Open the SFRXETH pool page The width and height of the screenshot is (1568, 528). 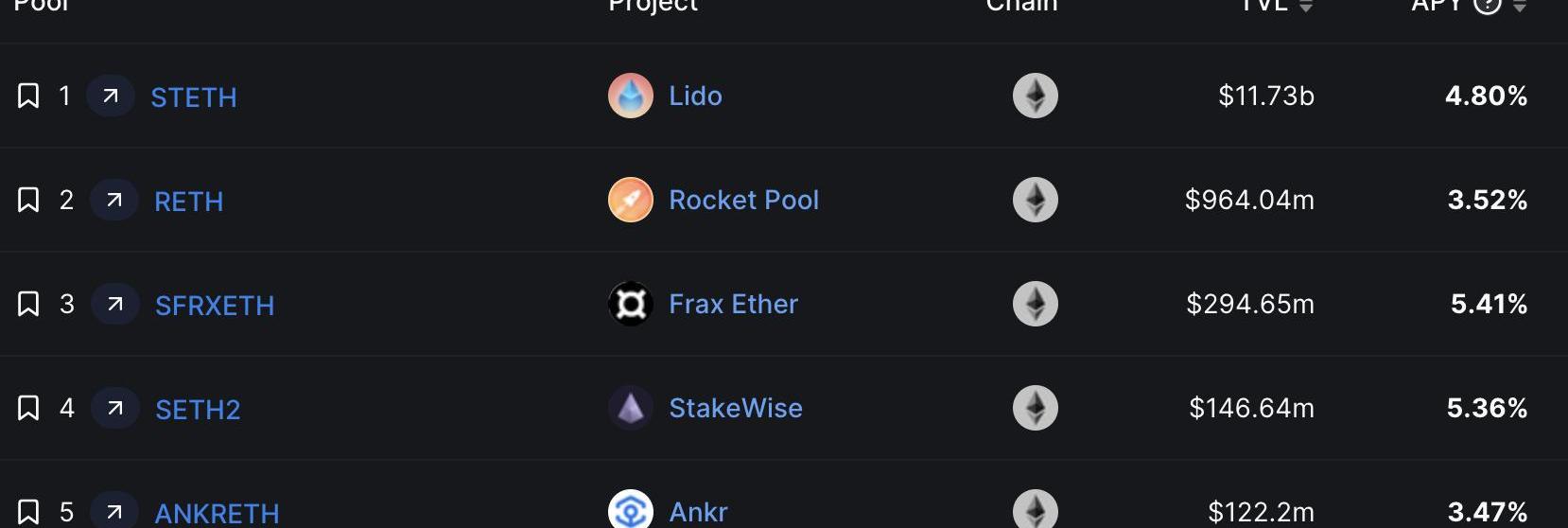pos(215,306)
